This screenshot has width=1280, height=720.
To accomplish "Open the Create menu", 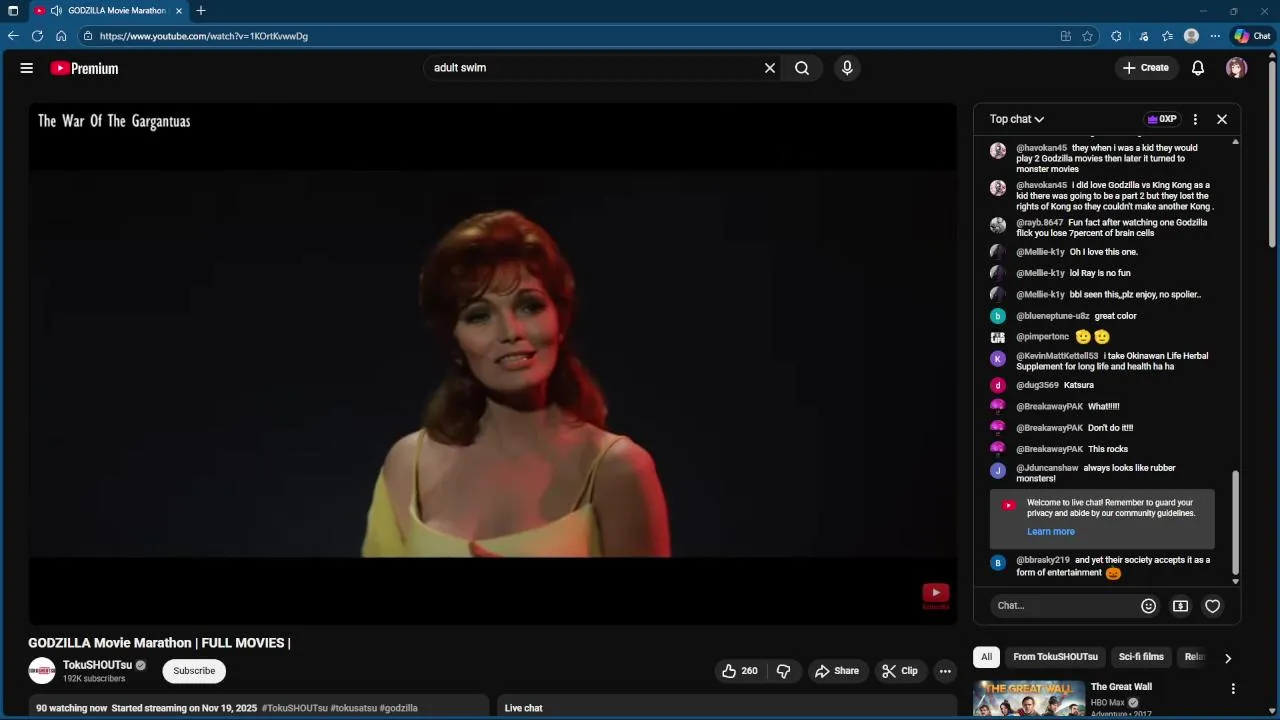I will pos(1146,68).
